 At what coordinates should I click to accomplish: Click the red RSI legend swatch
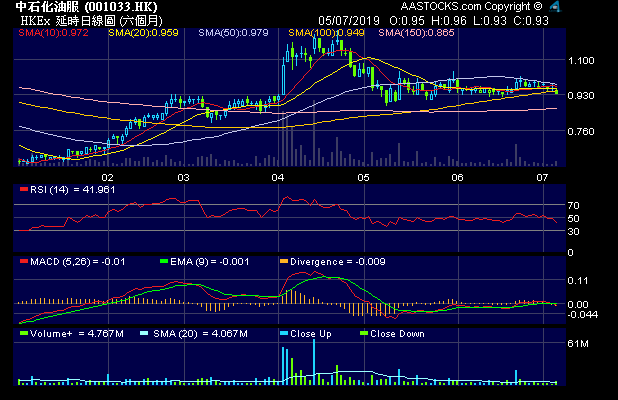[24, 190]
